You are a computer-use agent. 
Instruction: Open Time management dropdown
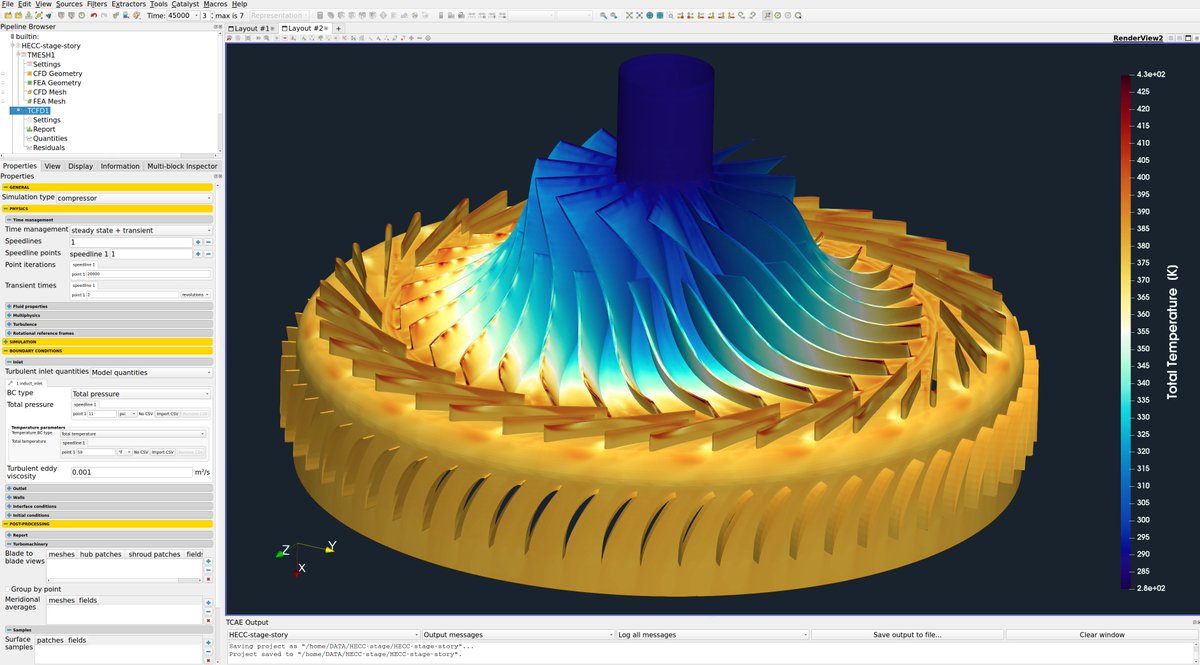(140, 230)
